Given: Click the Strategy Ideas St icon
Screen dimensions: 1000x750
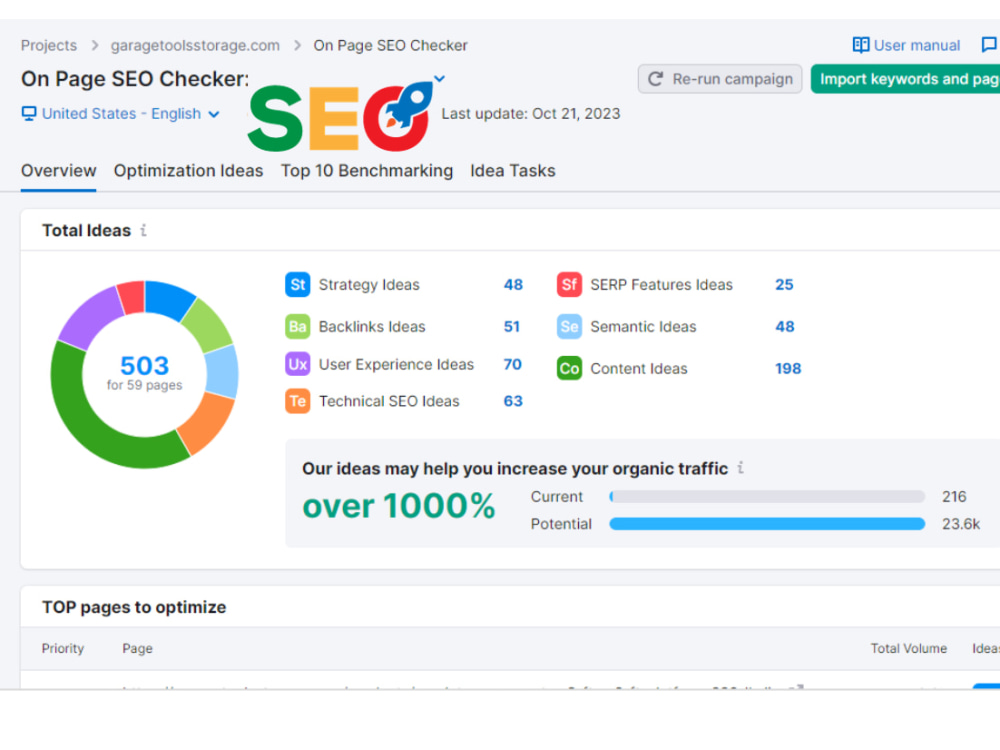Looking at the screenshot, I should click(x=297, y=284).
